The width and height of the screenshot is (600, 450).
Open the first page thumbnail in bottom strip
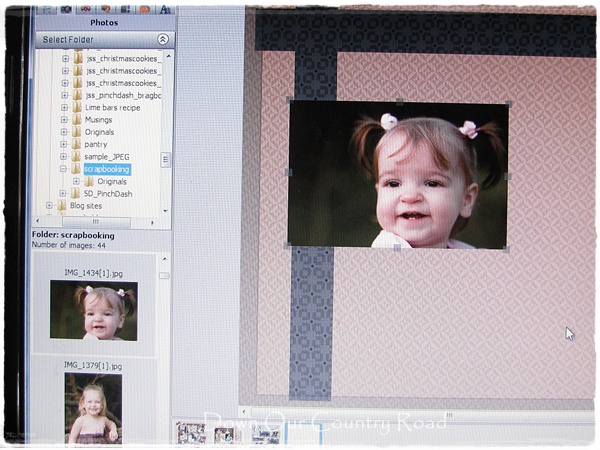191,433
